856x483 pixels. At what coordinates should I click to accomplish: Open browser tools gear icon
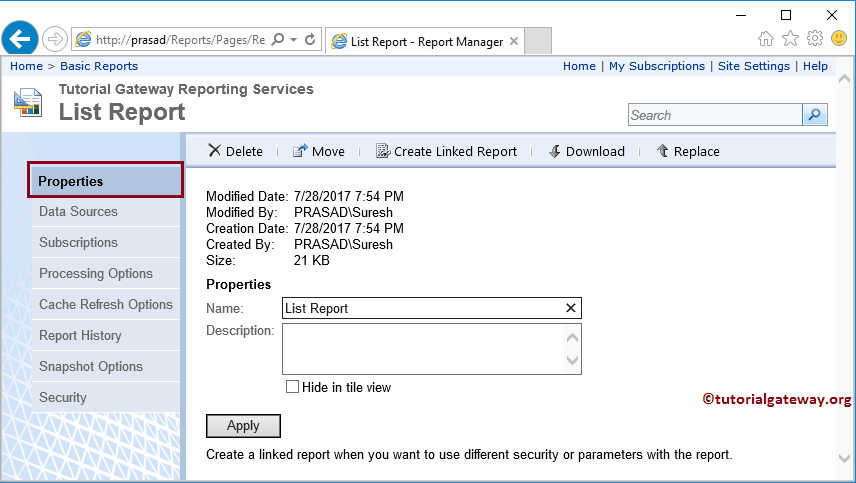point(815,38)
